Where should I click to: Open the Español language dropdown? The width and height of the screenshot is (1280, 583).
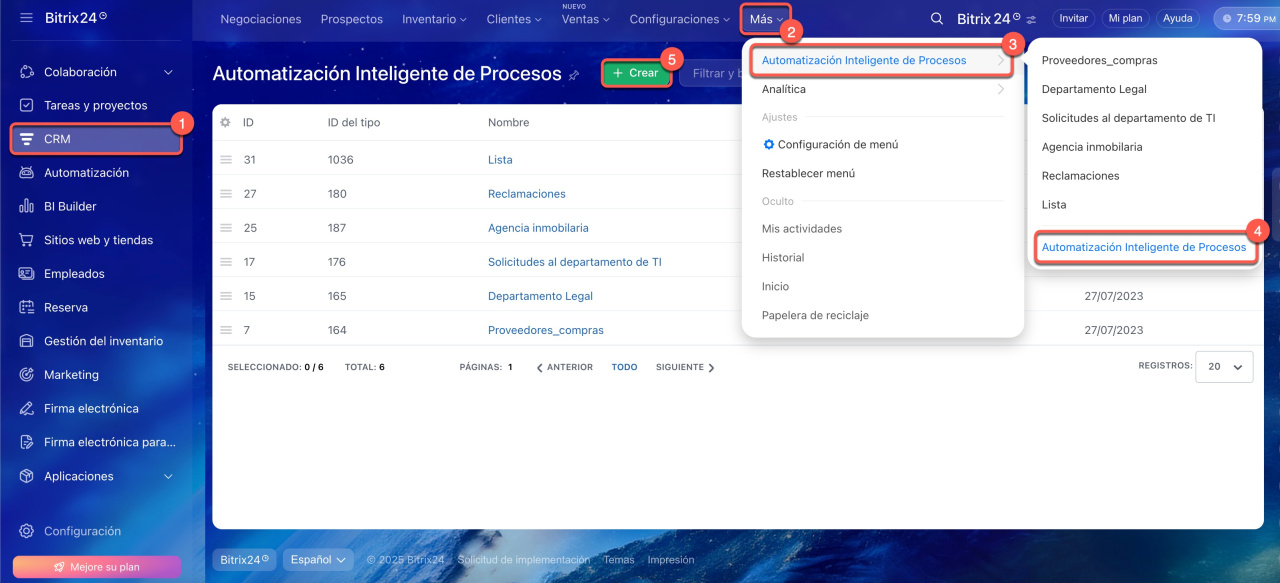click(x=318, y=560)
